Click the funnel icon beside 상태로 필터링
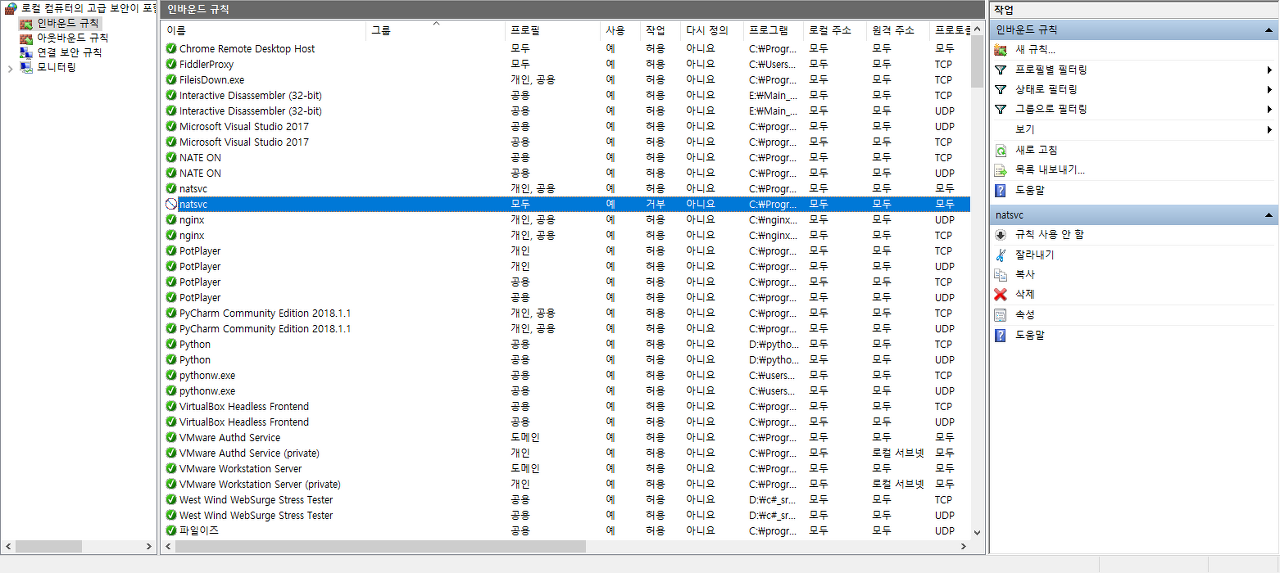The width and height of the screenshot is (1280, 573). point(1000,89)
